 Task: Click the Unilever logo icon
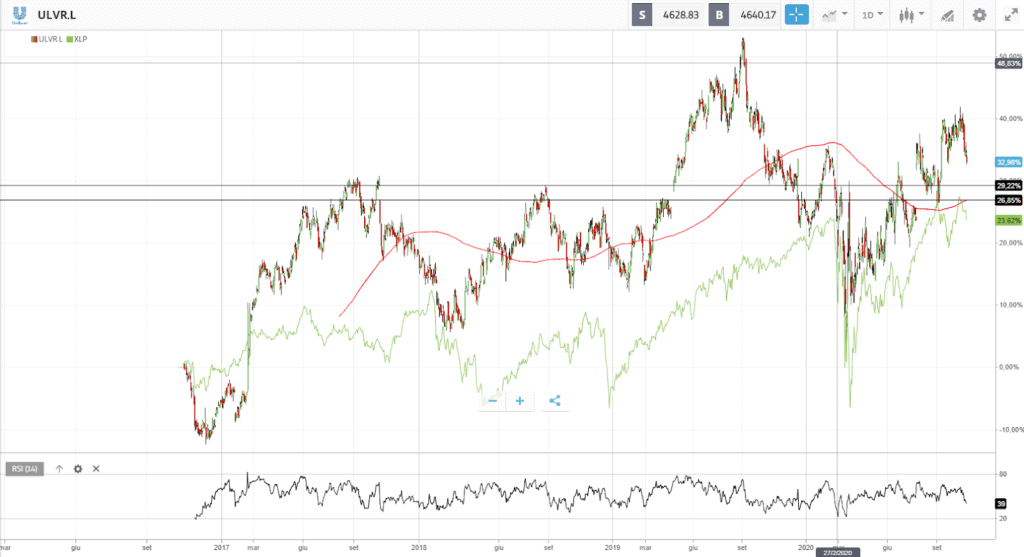coord(20,14)
